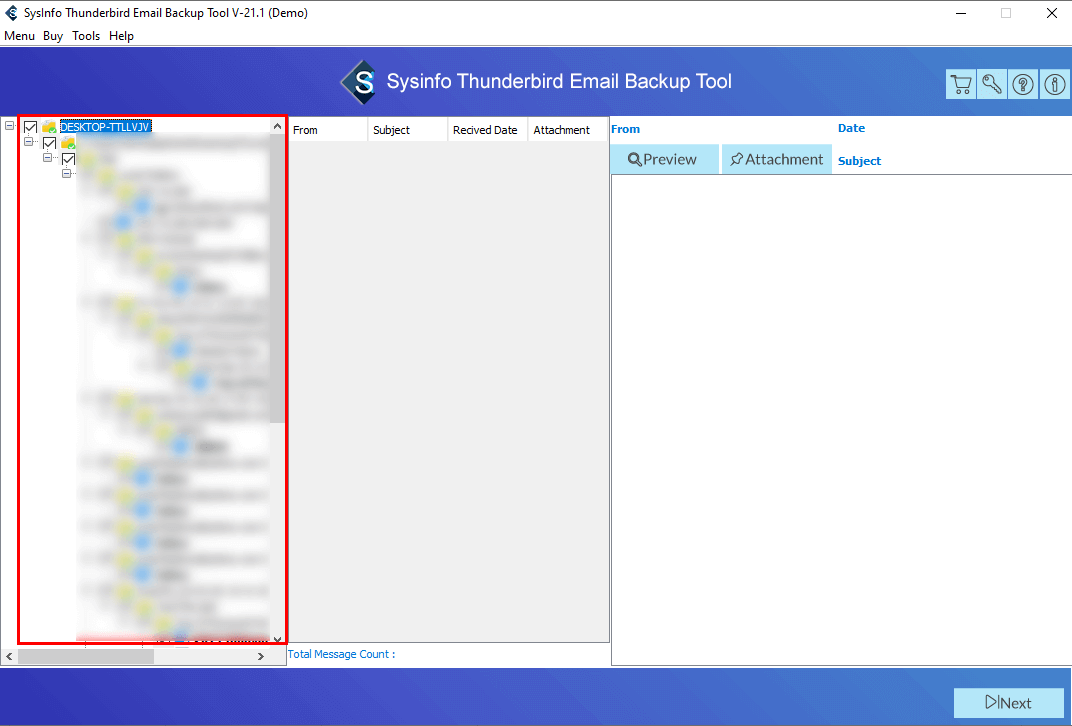Image resolution: width=1072 pixels, height=726 pixels.
Task: Collapse the second-level tree node
Action: pos(28,142)
